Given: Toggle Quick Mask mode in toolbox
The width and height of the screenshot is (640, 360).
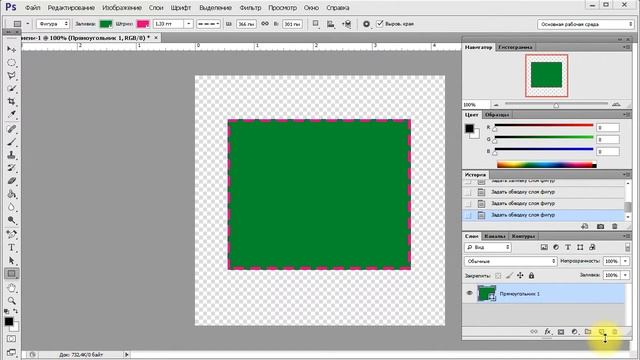Looking at the screenshot, I should coord(11,339).
